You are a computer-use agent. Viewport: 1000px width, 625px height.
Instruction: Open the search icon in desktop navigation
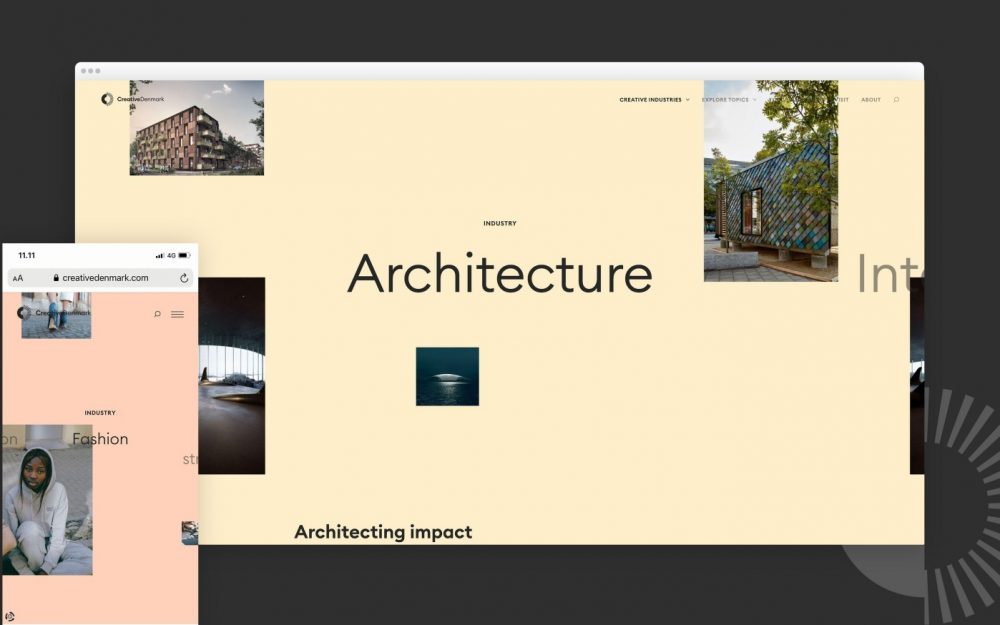[x=896, y=99]
